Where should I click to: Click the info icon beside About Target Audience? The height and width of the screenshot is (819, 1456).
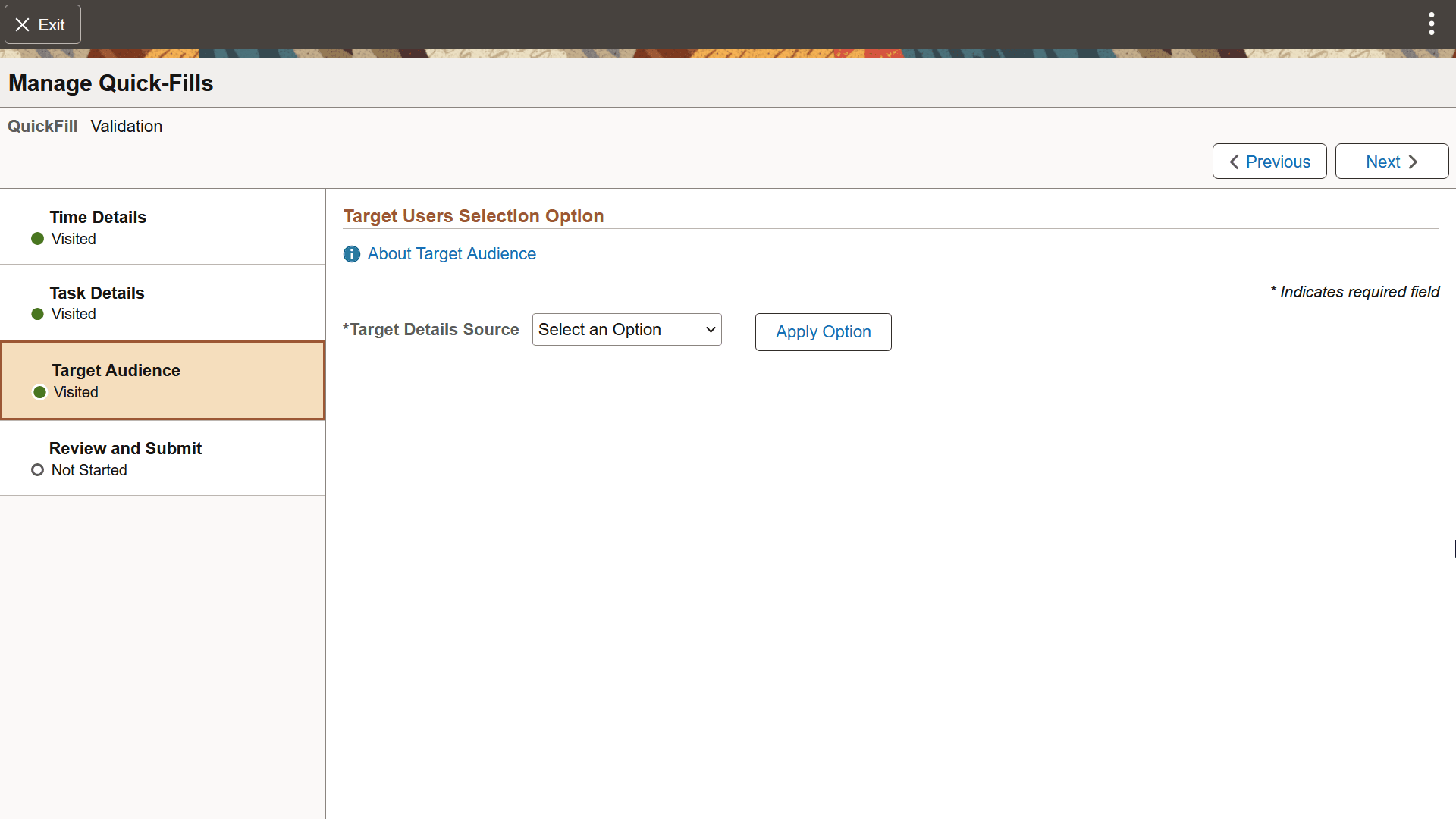pyautogui.click(x=351, y=254)
